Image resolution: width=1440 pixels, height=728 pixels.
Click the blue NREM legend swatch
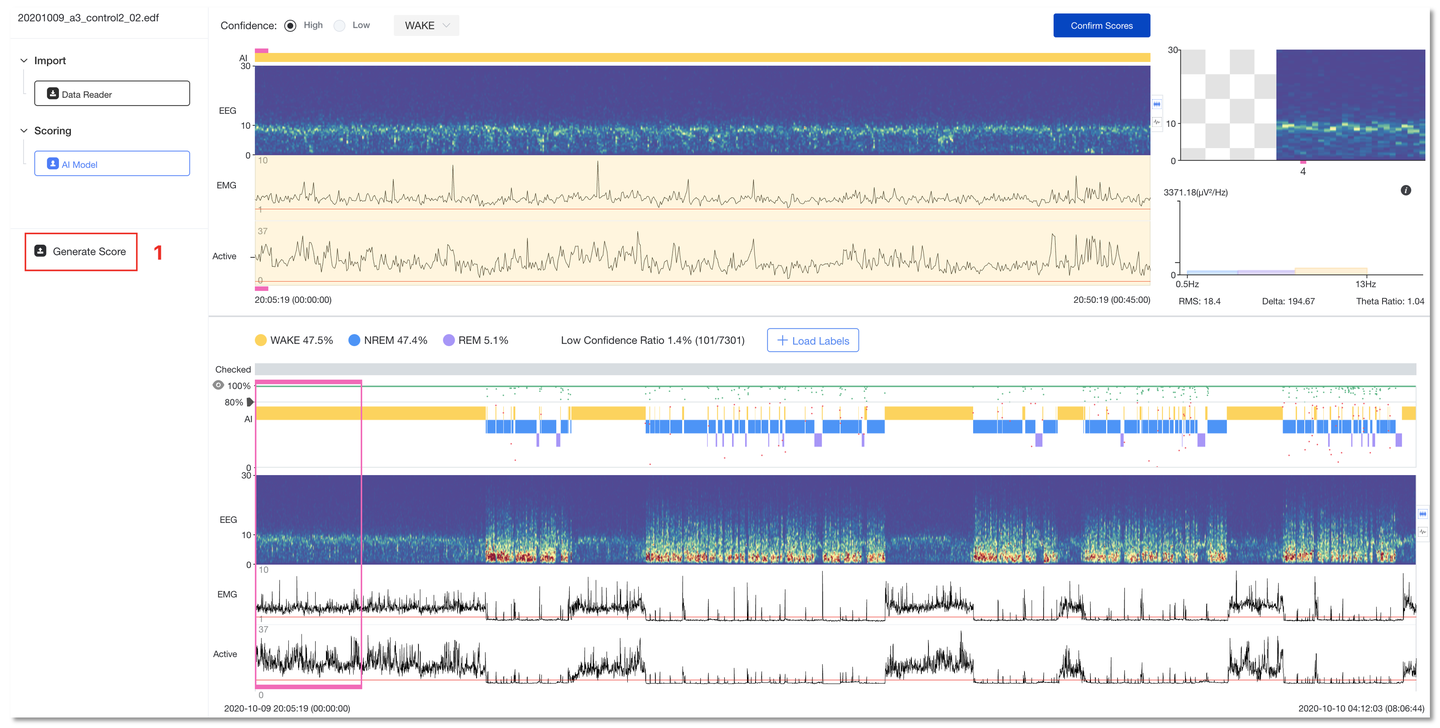tap(354, 341)
